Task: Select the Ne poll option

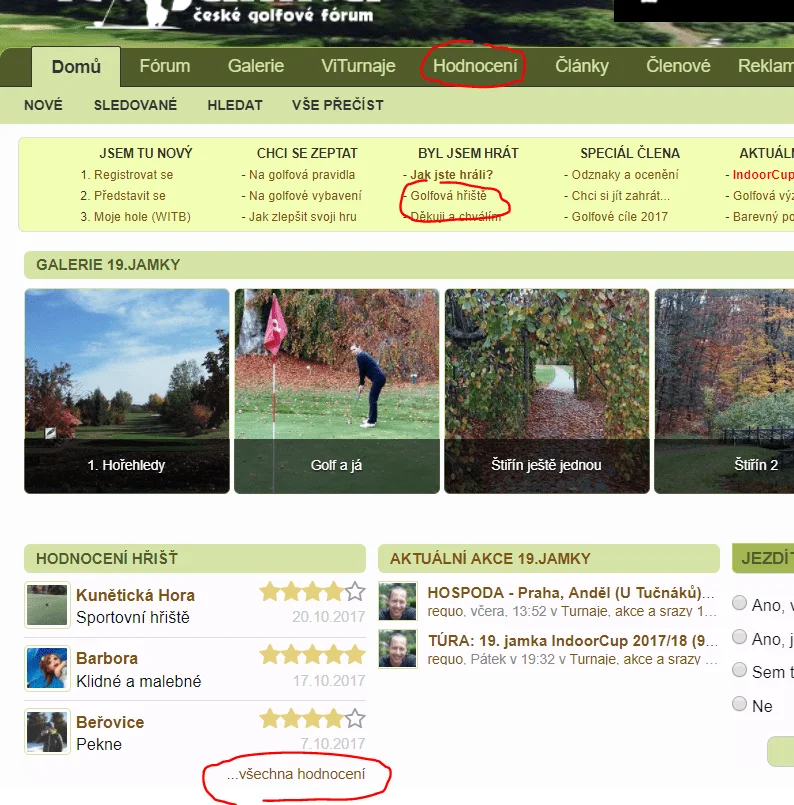Action: [739, 703]
